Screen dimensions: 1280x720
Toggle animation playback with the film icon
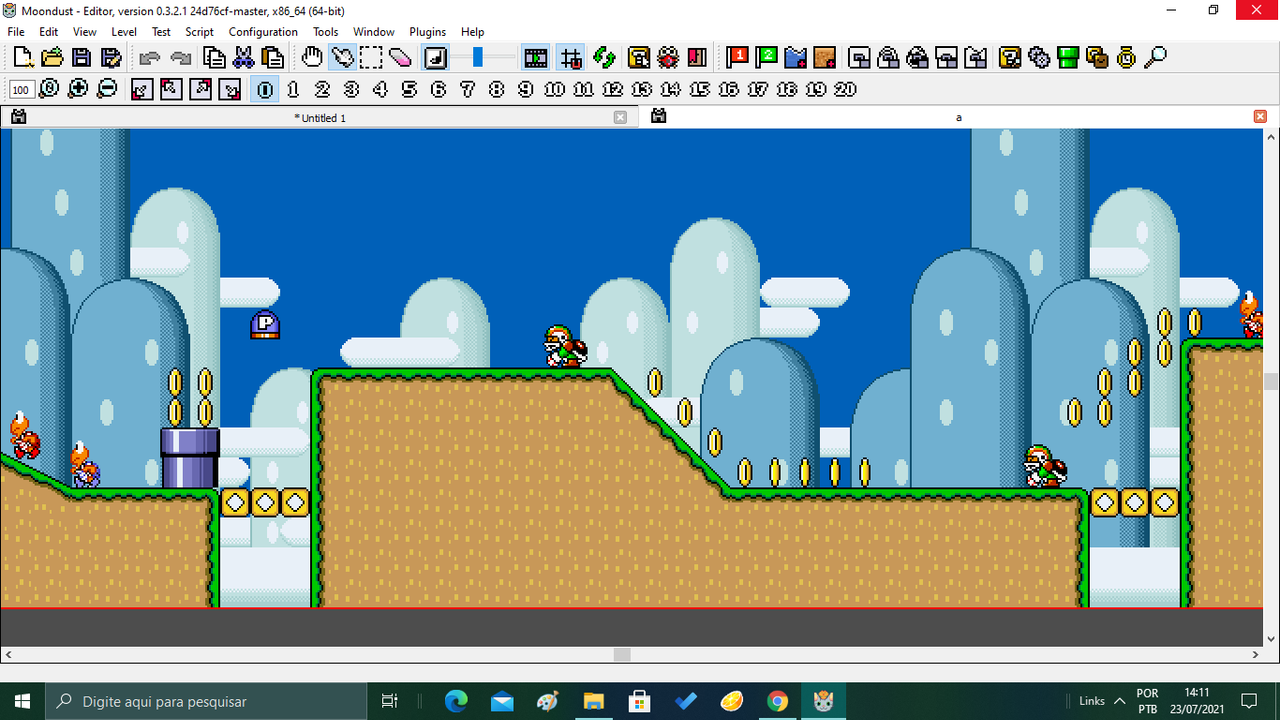click(x=536, y=57)
